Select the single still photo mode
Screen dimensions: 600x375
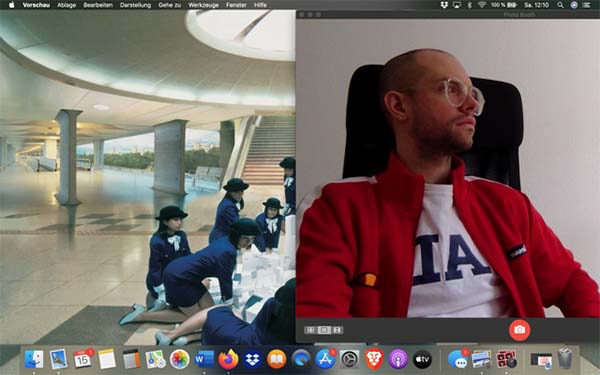[324, 330]
